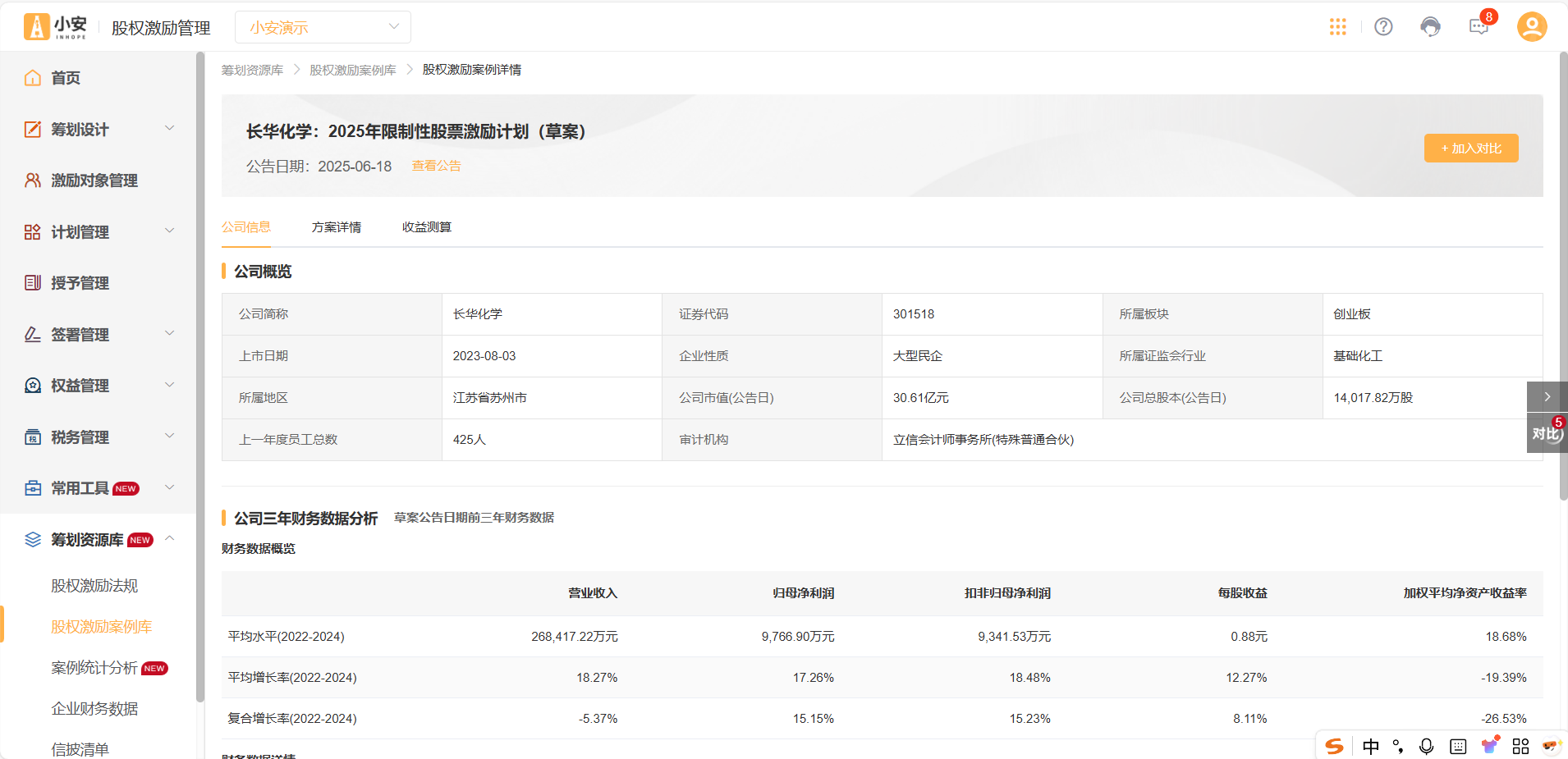
Task: Switch to the 公司信息 tab
Action: tap(246, 227)
